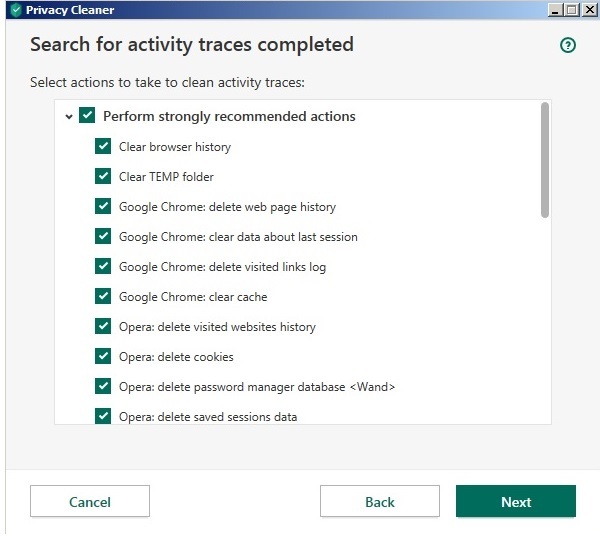Toggle Opera delete visited websites history checkbox

click(103, 326)
